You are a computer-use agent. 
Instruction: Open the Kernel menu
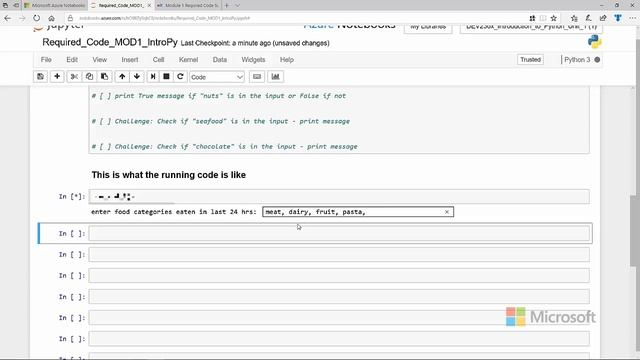click(188, 60)
